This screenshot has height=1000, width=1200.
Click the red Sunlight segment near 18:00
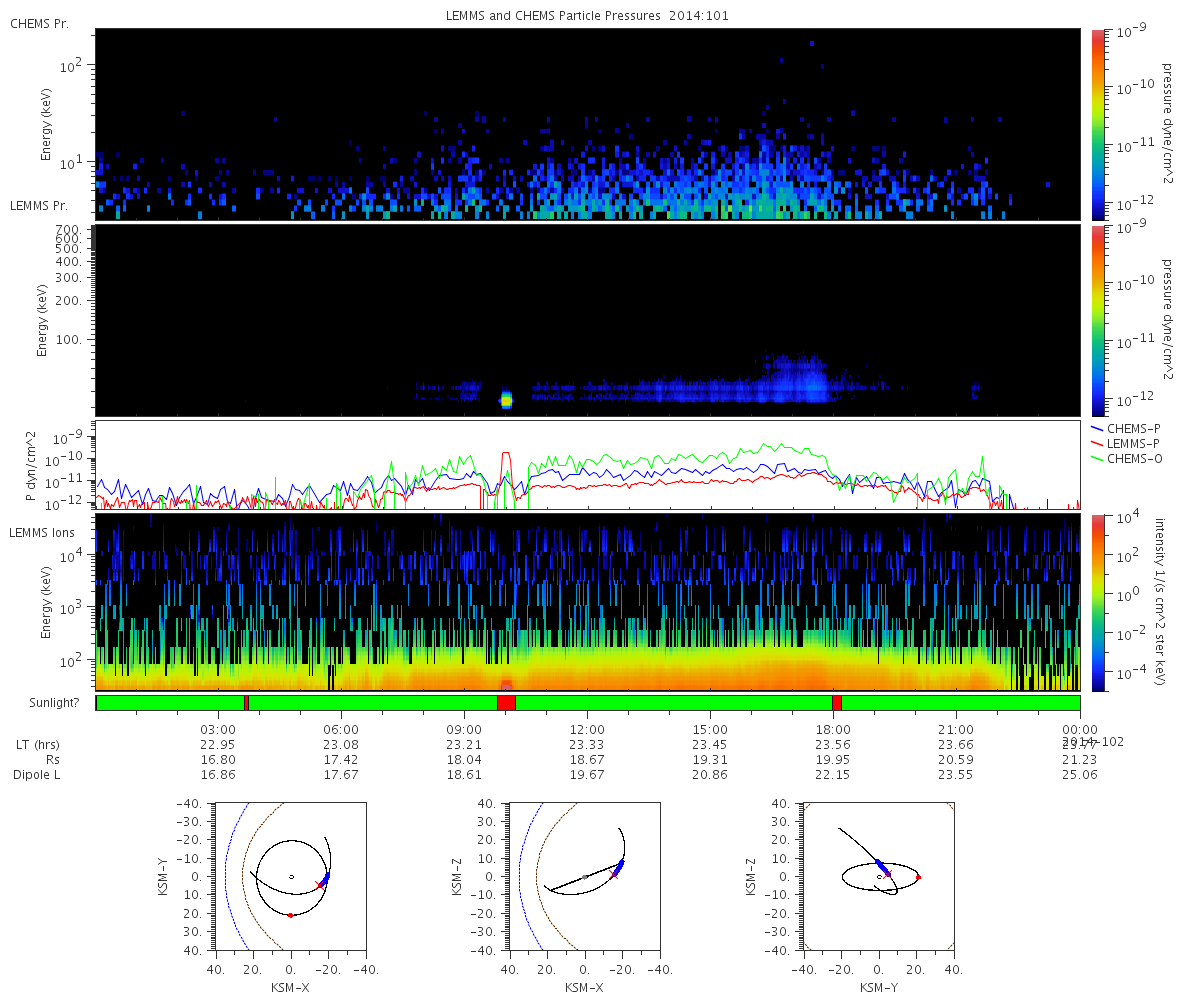[837, 703]
